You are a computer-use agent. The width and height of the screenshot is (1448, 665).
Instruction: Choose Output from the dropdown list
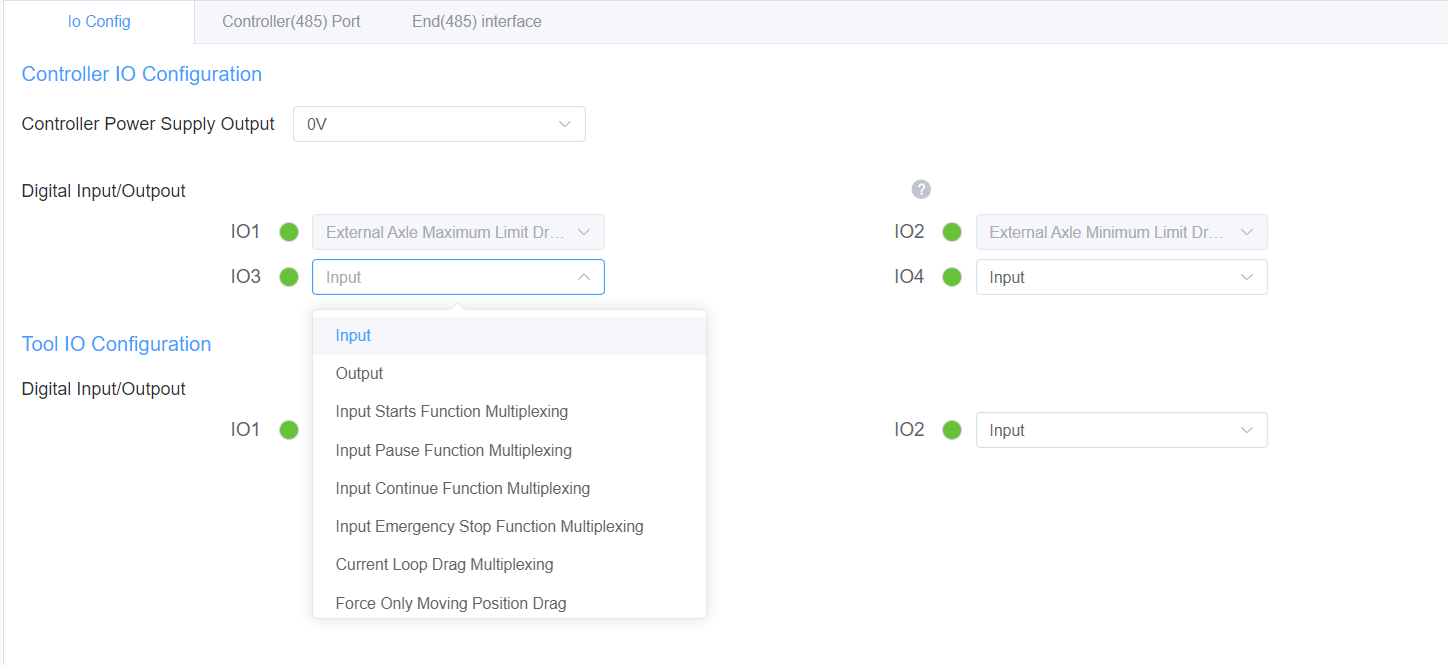[x=359, y=373]
